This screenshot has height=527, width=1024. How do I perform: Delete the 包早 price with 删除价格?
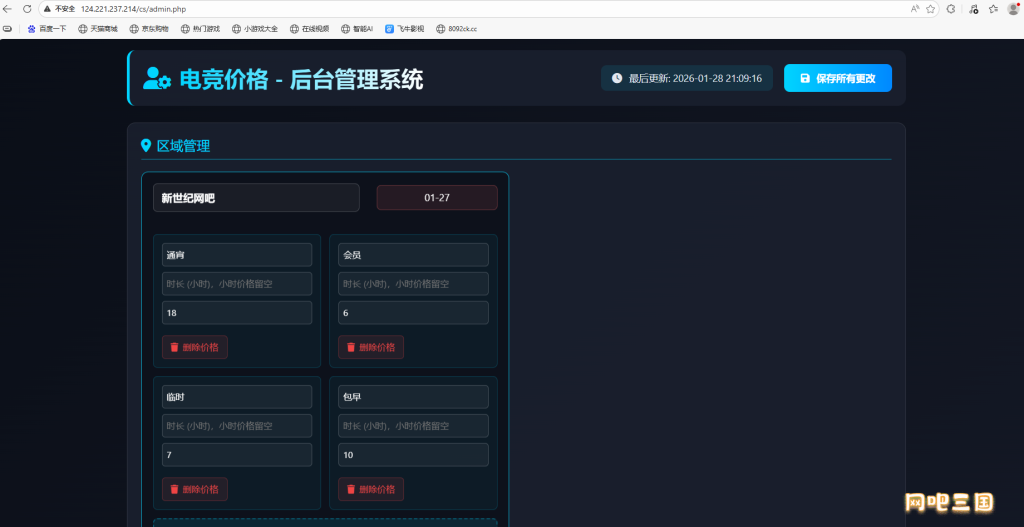(x=371, y=489)
